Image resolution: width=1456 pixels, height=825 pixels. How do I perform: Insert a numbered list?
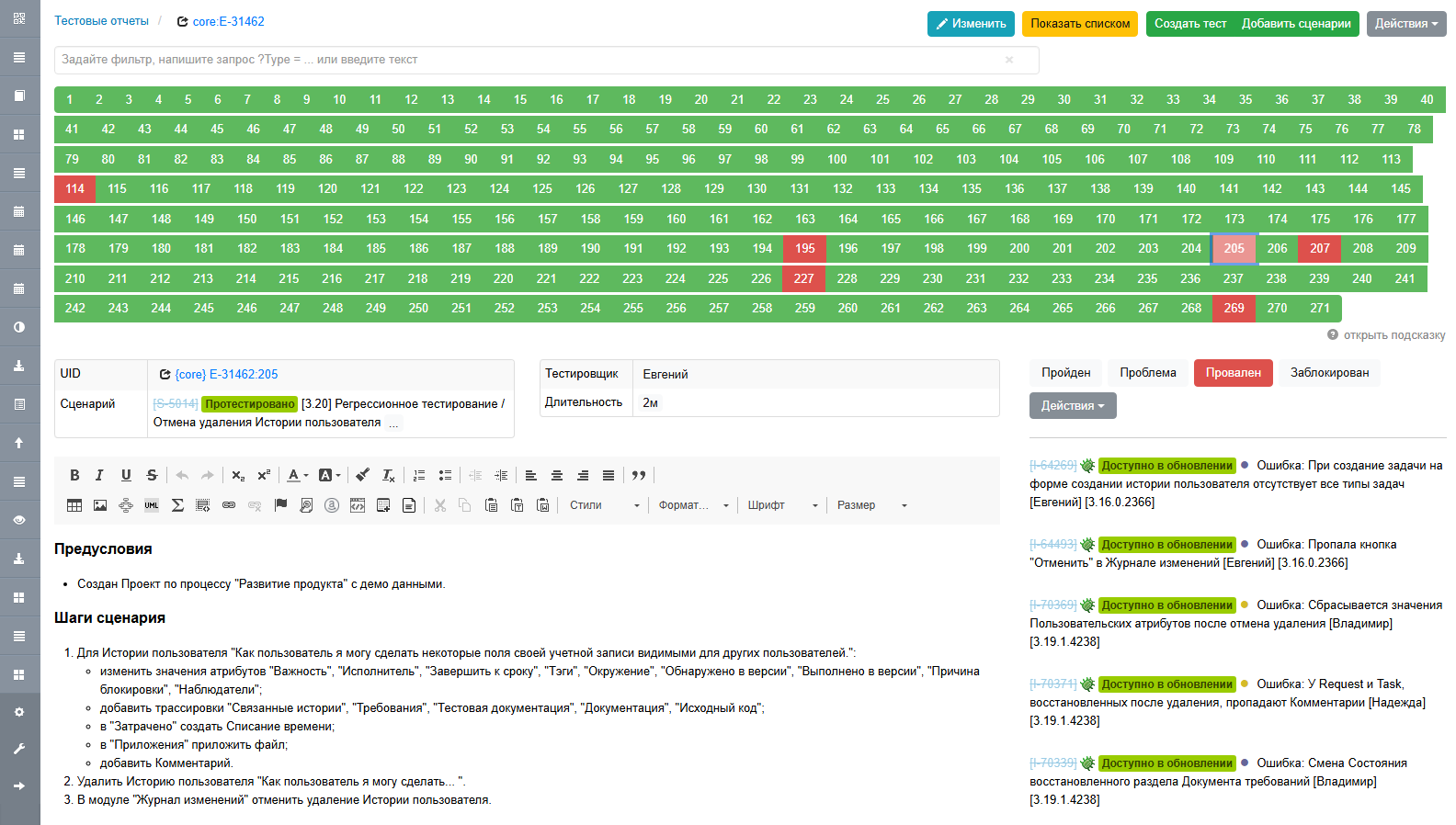[419, 475]
